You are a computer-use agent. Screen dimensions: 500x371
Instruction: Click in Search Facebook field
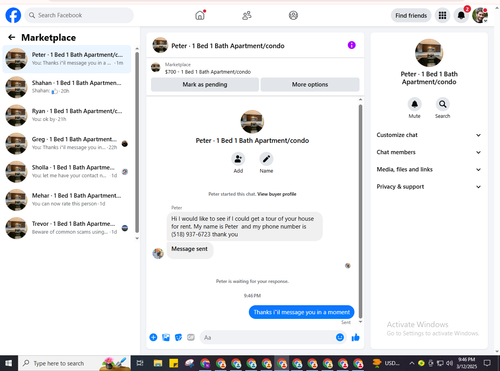point(79,15)
